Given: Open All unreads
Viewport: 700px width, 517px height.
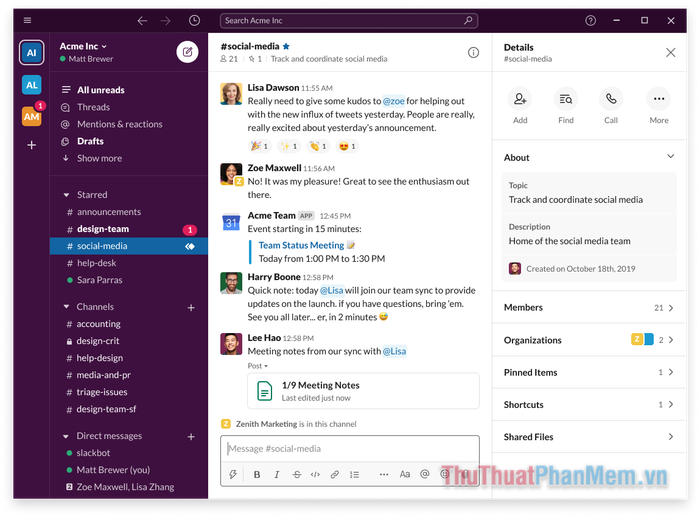Looking at the screenshot, I should pos(100,90).
